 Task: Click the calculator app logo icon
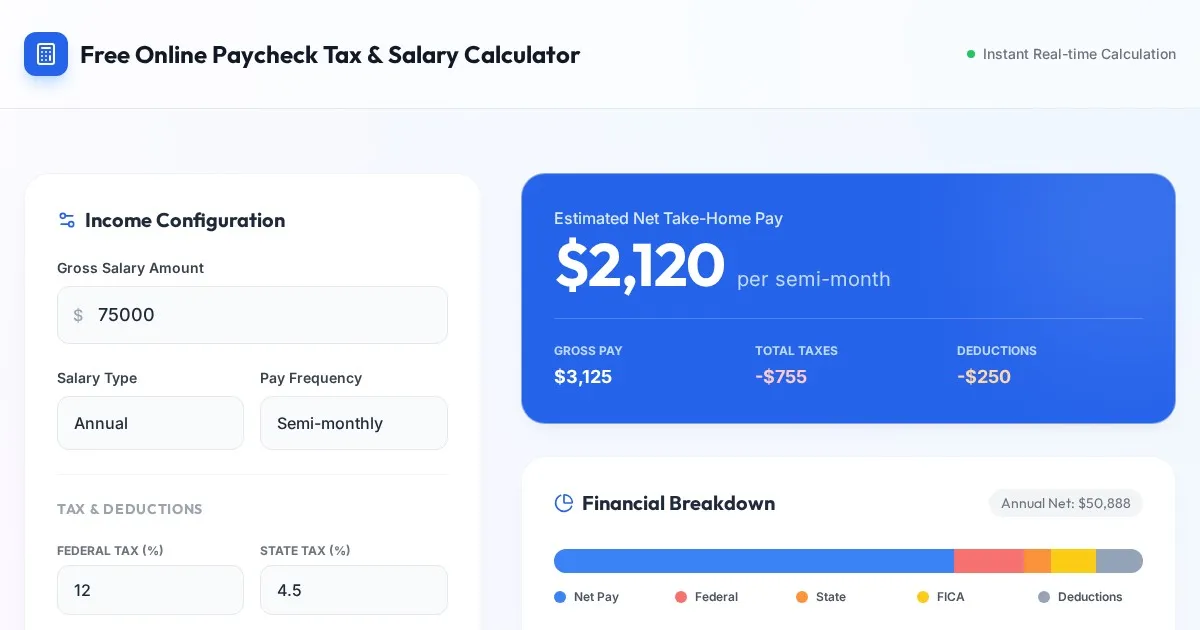(46, 54)
